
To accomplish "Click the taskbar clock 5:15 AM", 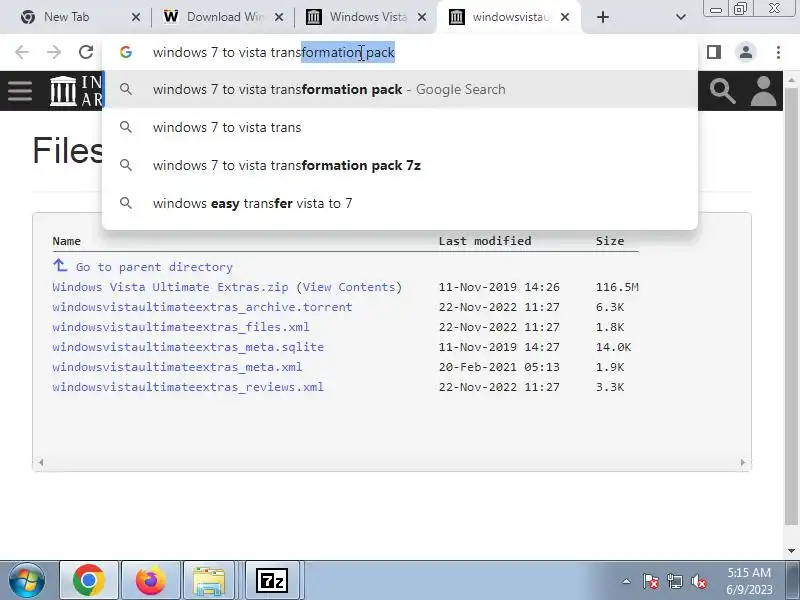I will (749, 572).
